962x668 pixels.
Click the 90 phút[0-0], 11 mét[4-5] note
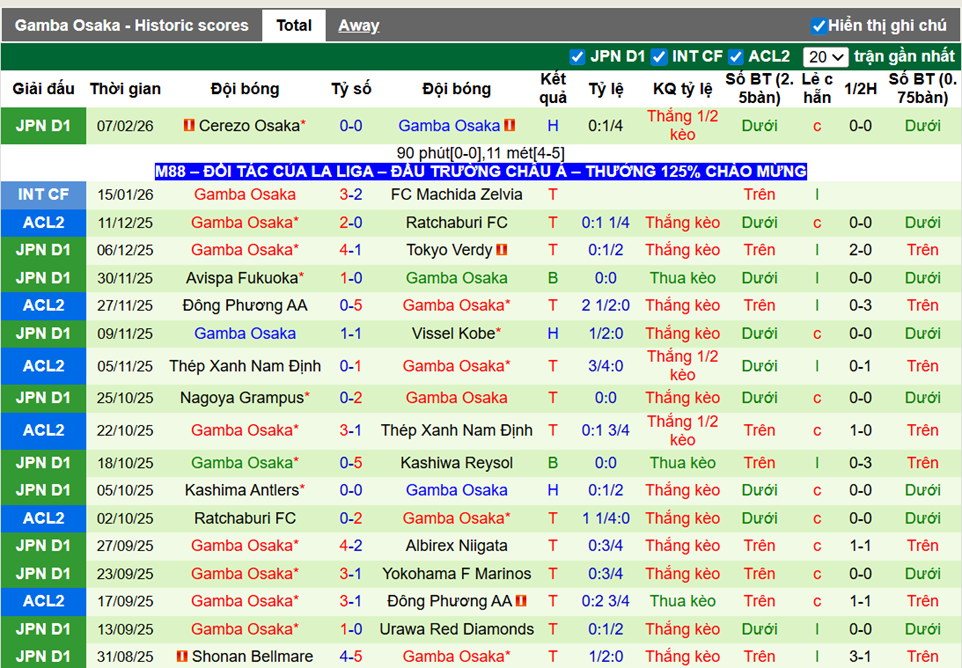click(480, 153)
